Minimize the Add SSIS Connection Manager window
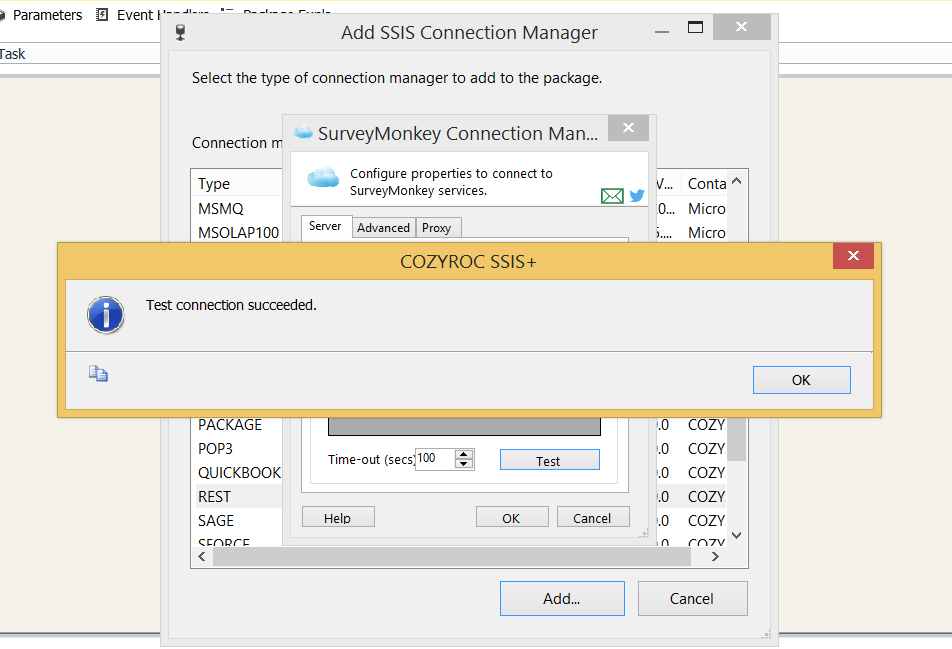Screen dimensions: 952x649 pyautogui.click(x=662, y=30)
